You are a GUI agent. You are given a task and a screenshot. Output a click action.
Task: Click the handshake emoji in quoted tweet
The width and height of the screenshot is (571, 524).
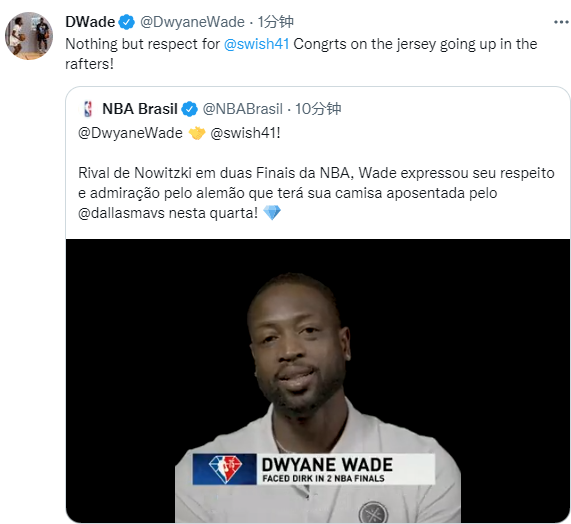(x=197, y=133)
